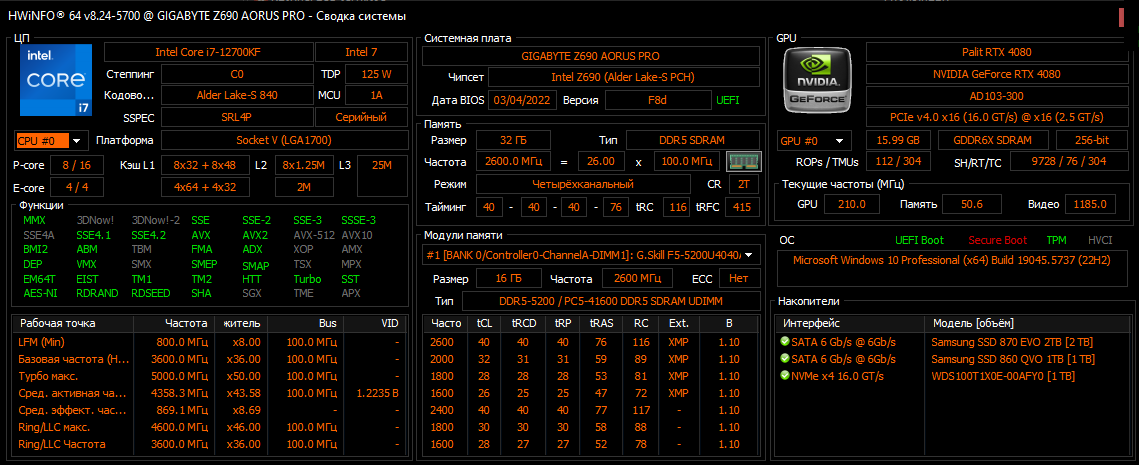Expand the G.Skill memory module dropdown
1139x465 pixels.
click(589, 255)
